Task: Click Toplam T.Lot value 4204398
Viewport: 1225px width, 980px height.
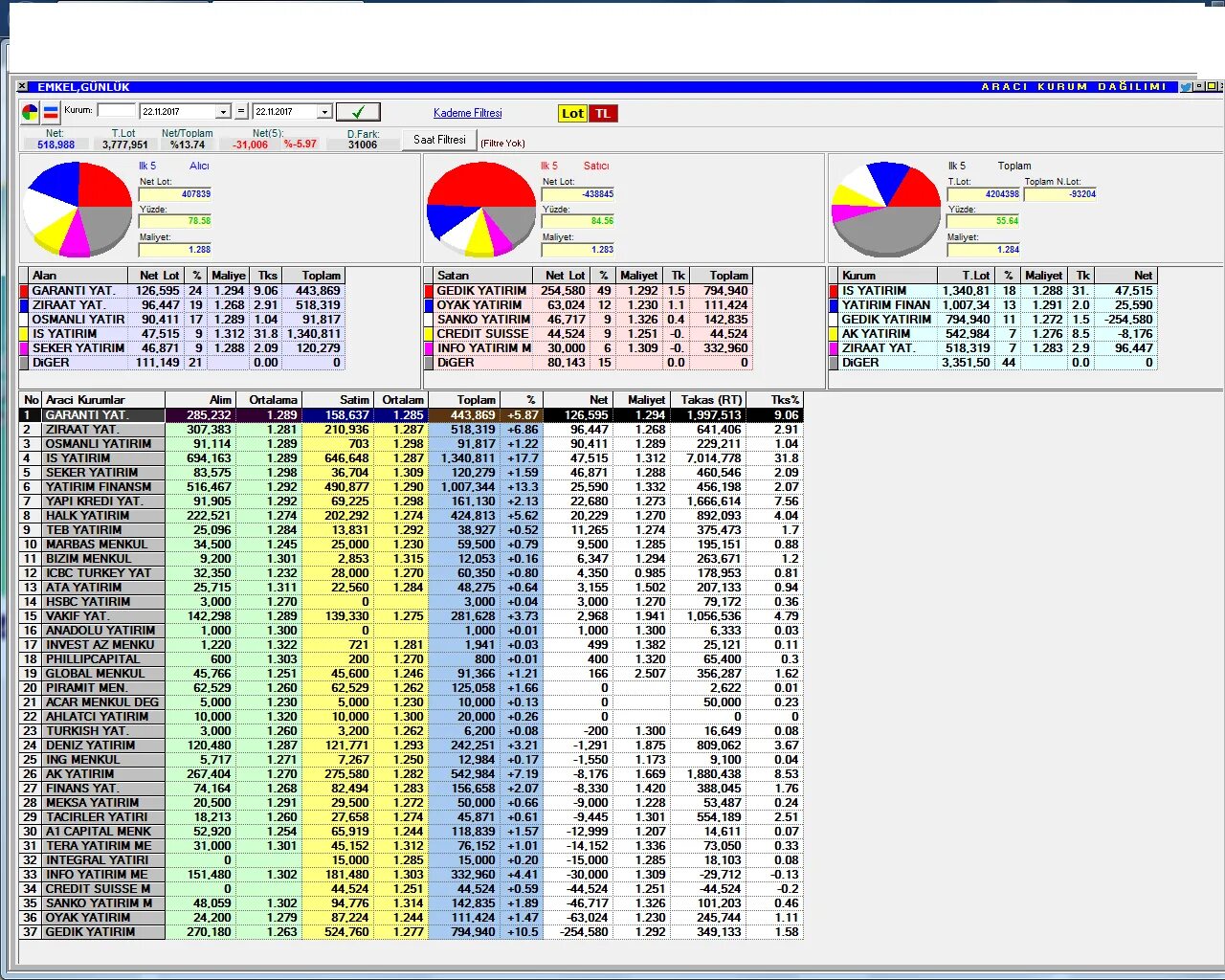Action: point(984,194)
